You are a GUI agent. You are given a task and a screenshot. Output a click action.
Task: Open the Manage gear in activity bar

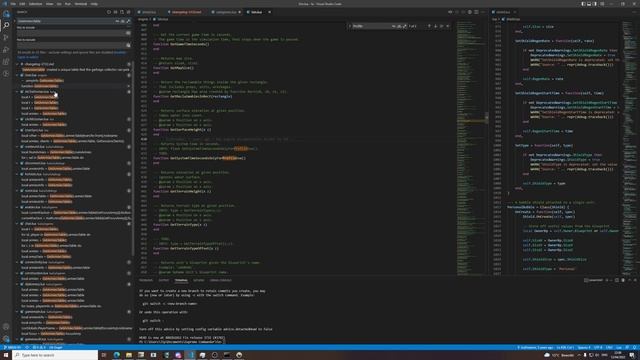(6, 338)
